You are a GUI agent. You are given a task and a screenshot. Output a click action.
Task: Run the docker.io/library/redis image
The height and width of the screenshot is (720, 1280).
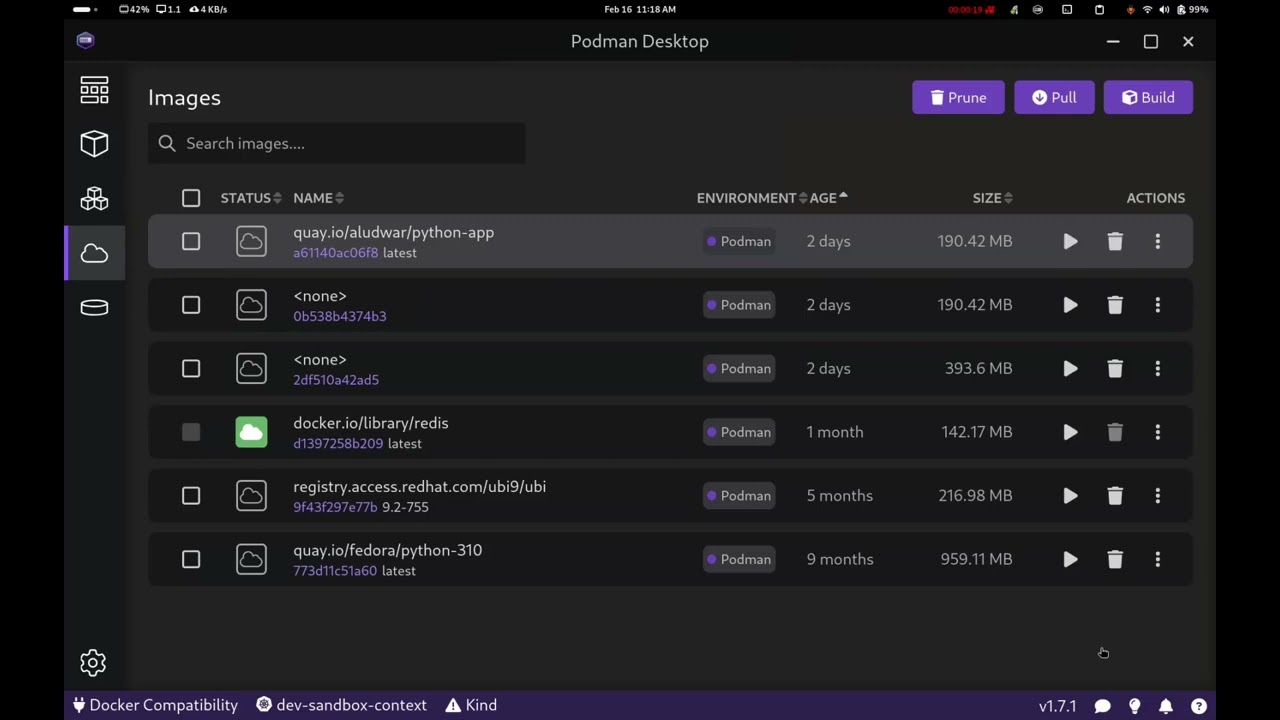click(1070, 432)
